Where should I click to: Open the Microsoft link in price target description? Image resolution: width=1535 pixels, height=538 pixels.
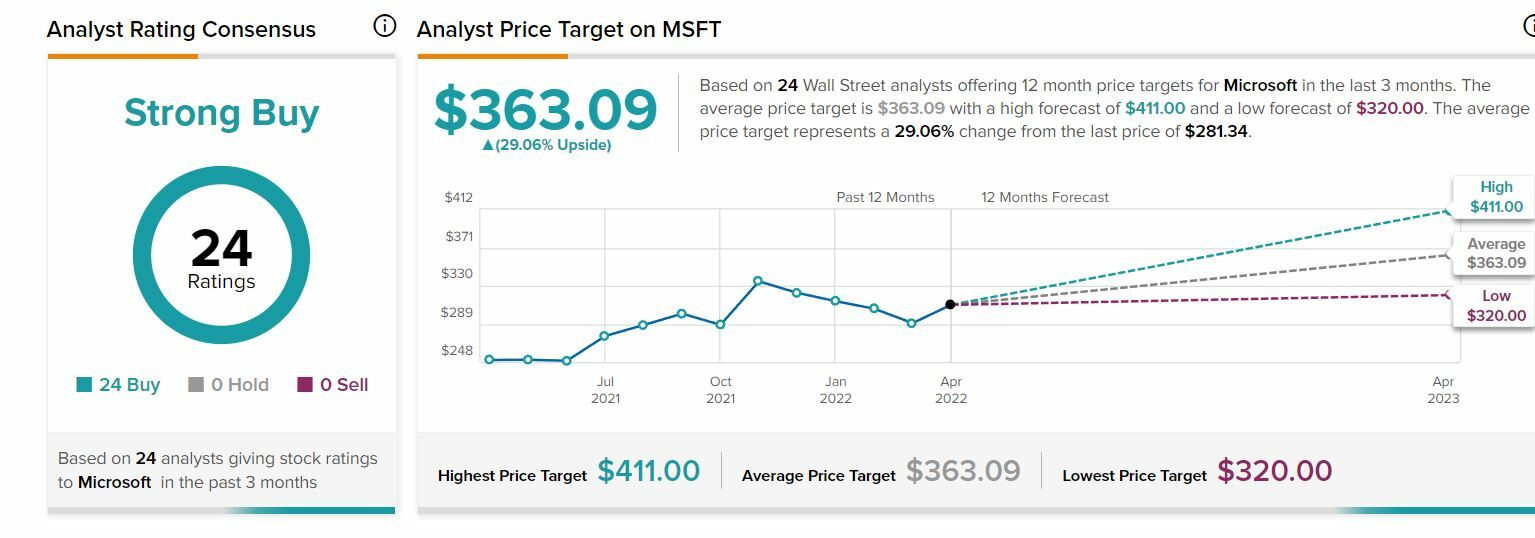pos(1260,85)
